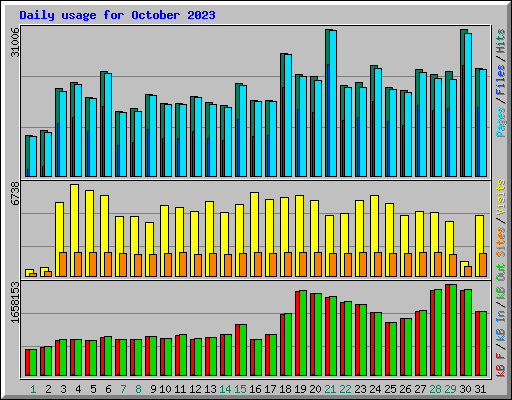Select day 12 on the x-axis
This screenshot has width=512, height=400.
(x=195, y=389)
